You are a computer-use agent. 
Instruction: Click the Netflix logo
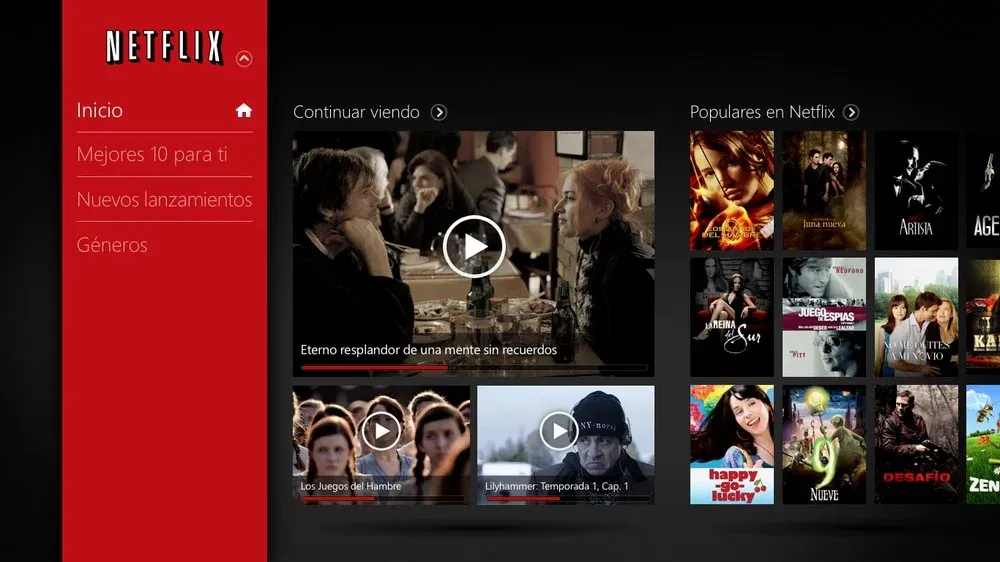click(164, 47)
